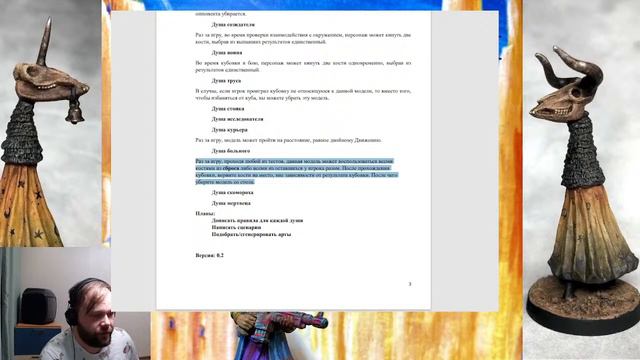
Task: Click the unicorn-skull miniature photo with the bell
Action: (51, 123)
